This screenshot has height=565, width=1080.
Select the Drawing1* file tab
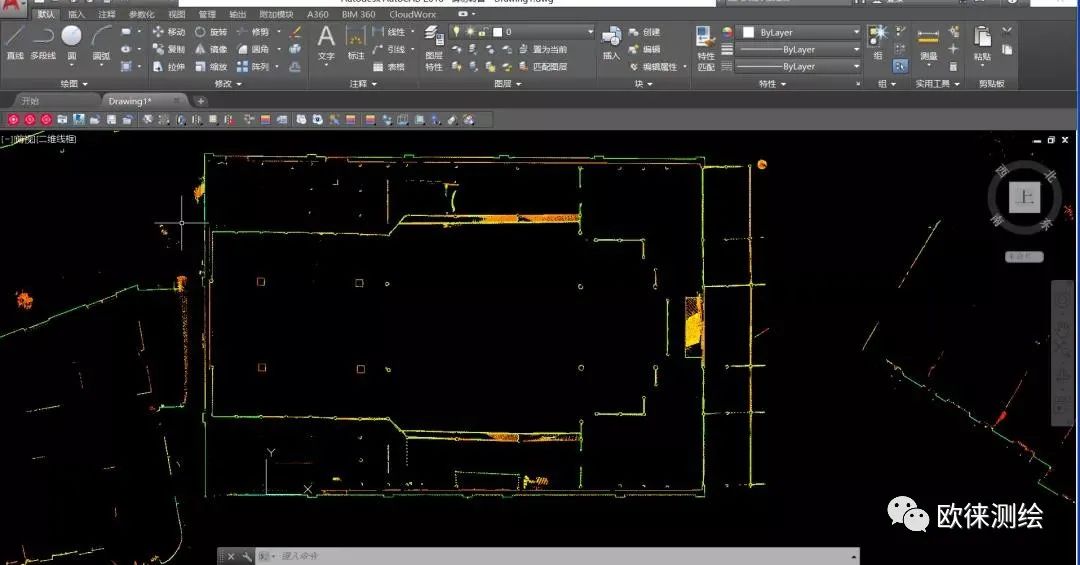[143, 101]
